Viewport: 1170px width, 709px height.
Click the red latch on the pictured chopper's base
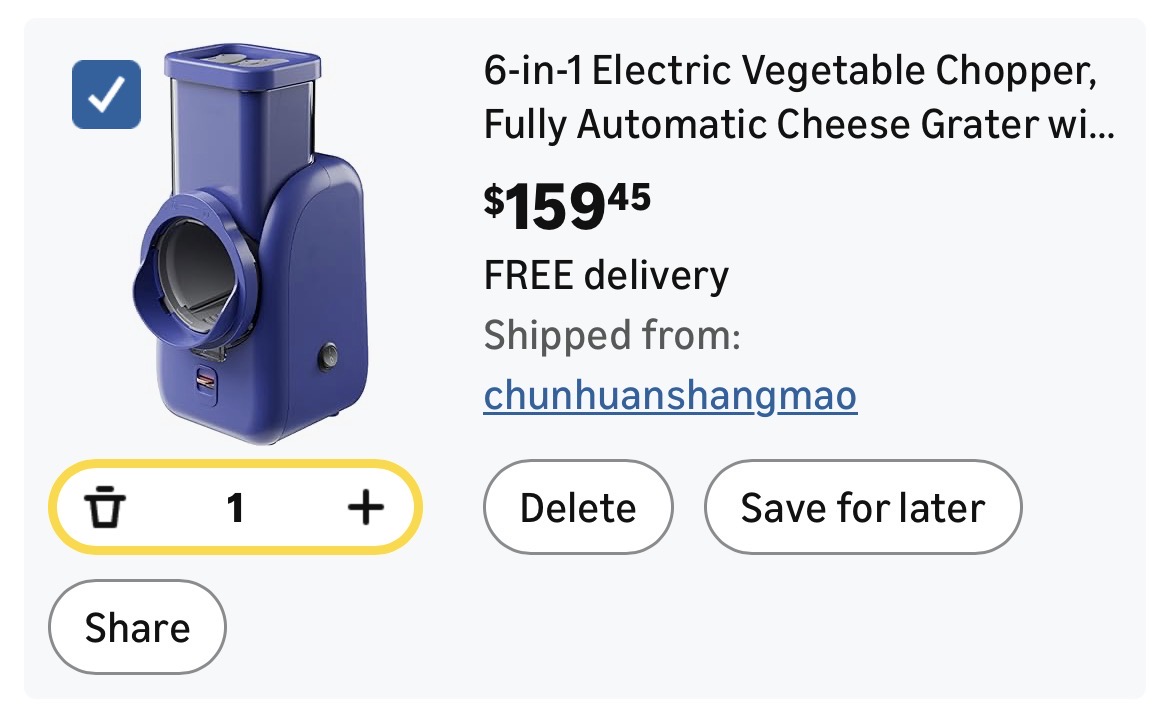point(207,382)
